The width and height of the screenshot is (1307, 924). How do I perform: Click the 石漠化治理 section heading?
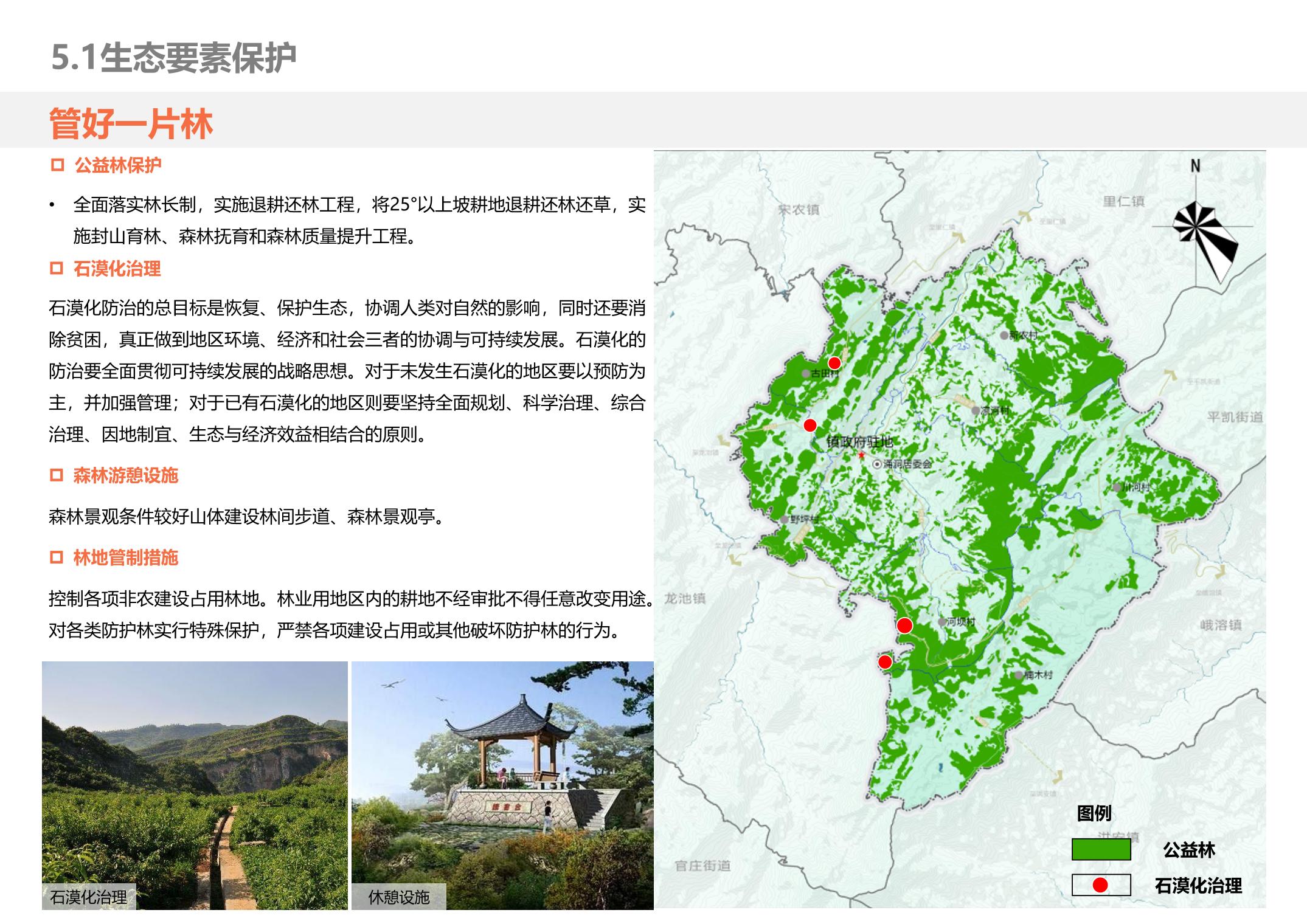pos(117,269)
